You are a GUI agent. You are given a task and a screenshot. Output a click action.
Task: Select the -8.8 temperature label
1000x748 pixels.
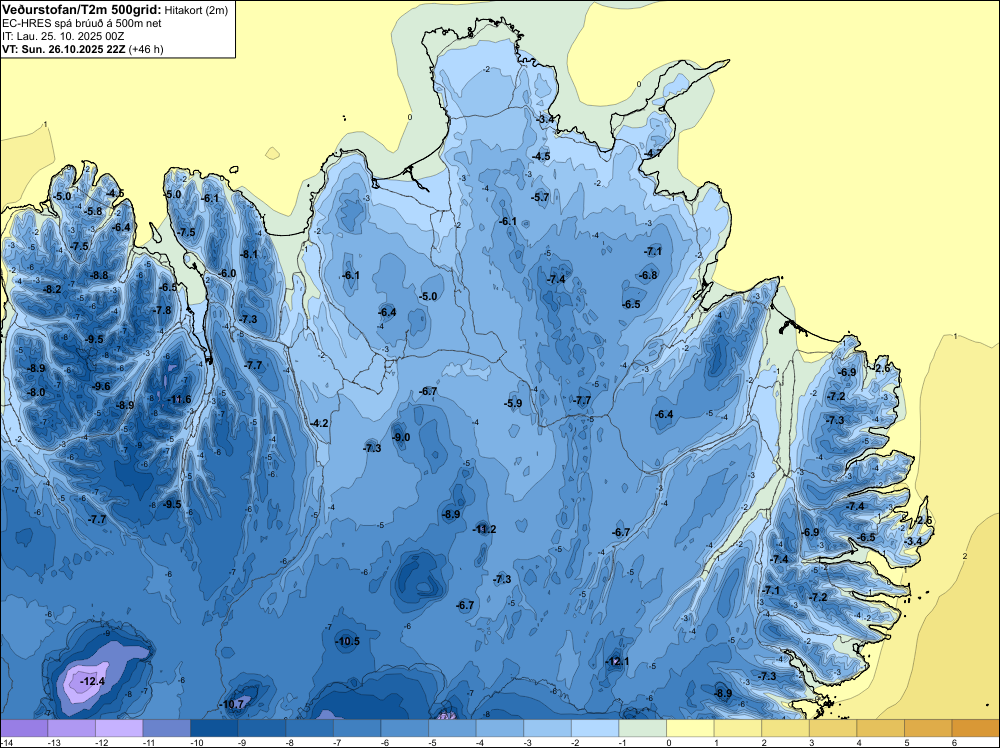99,275
